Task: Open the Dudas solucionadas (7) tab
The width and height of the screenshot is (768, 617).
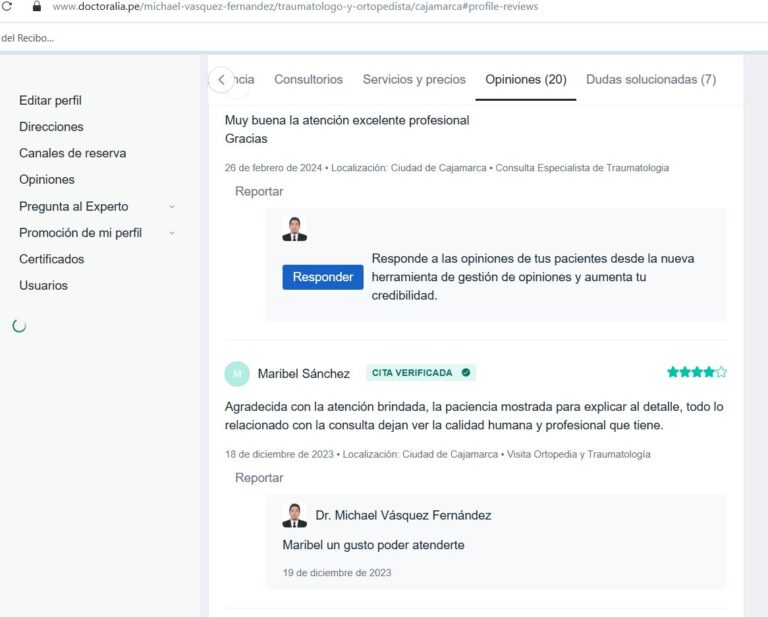Action: point(651,79)
